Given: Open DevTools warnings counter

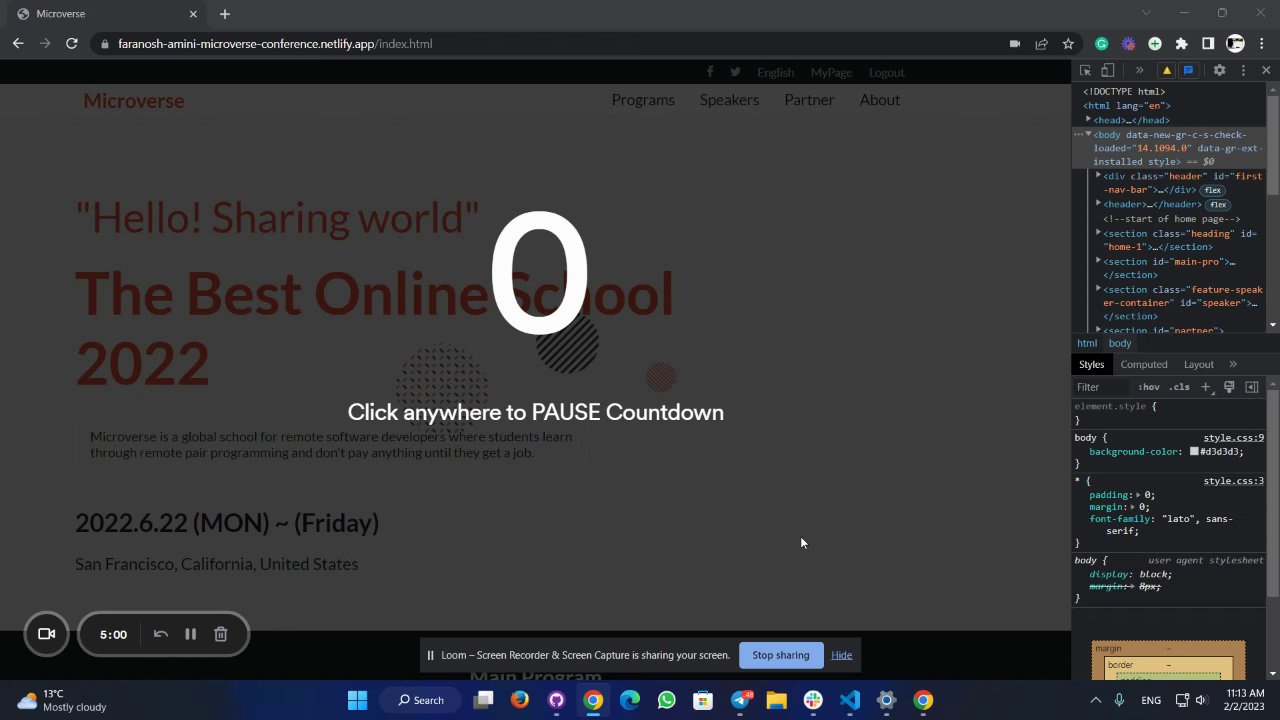Looking at the screenshot, I should click(x=1166, y=71).
